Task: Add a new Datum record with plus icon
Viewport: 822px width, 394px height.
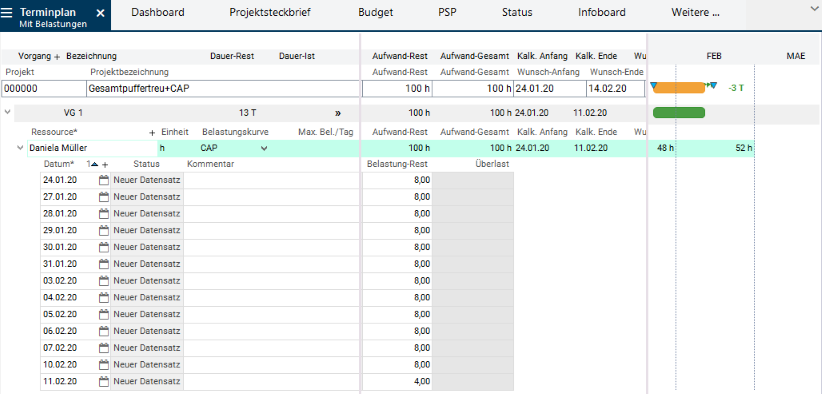Action: tap(105, 165)
